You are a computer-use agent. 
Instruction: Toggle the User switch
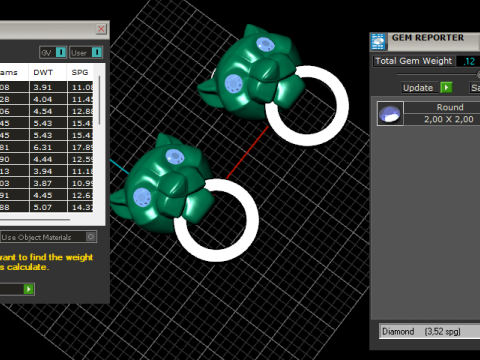(97, 52)
